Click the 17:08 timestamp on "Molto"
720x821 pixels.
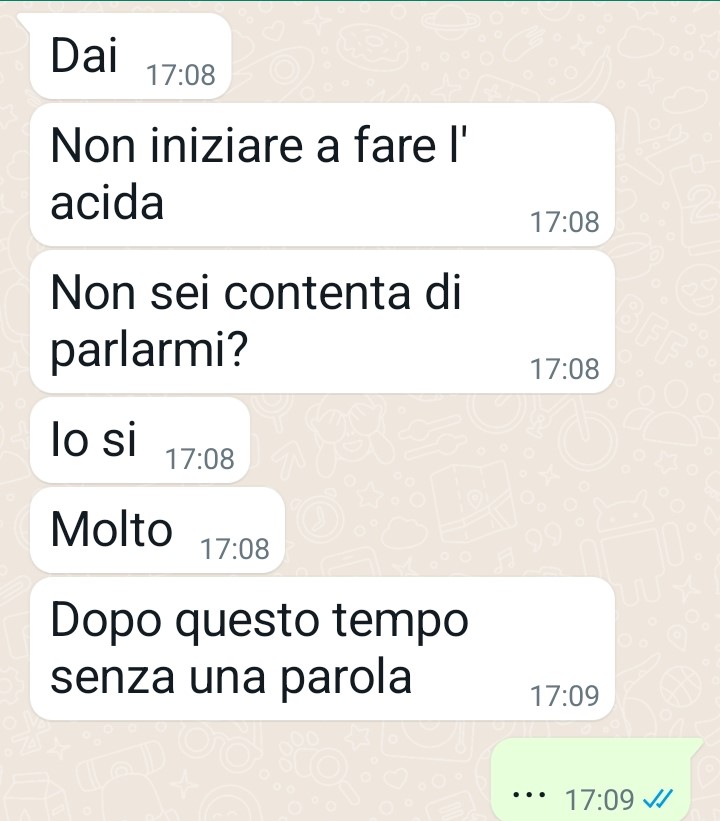(235, 549)
